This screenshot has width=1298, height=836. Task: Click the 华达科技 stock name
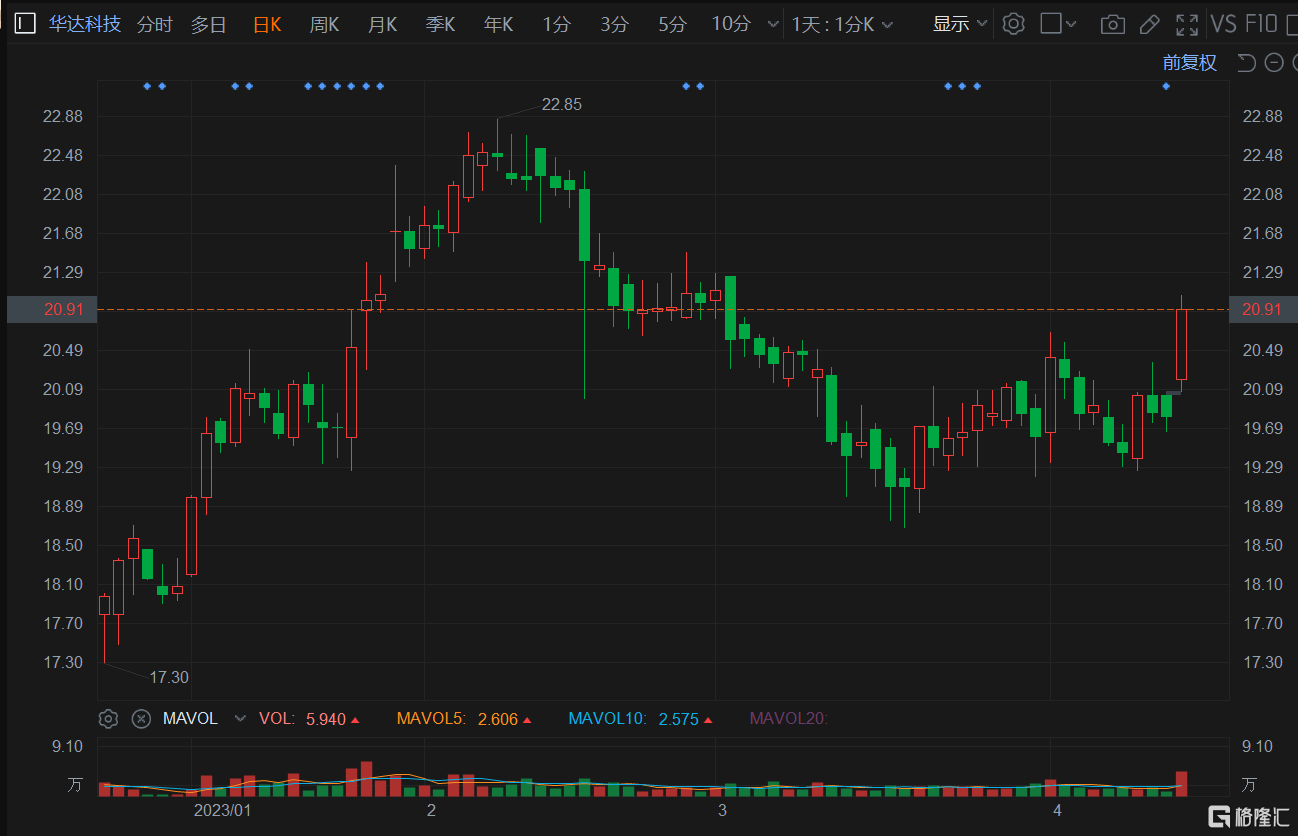click(x=85, y=24)
